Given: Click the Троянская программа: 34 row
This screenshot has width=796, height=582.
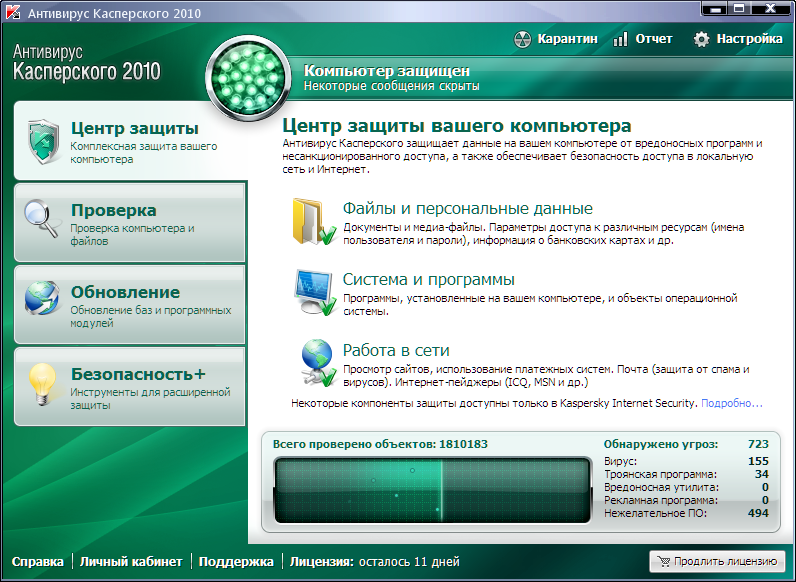Looking at the screenshot, I should point(686,474).
